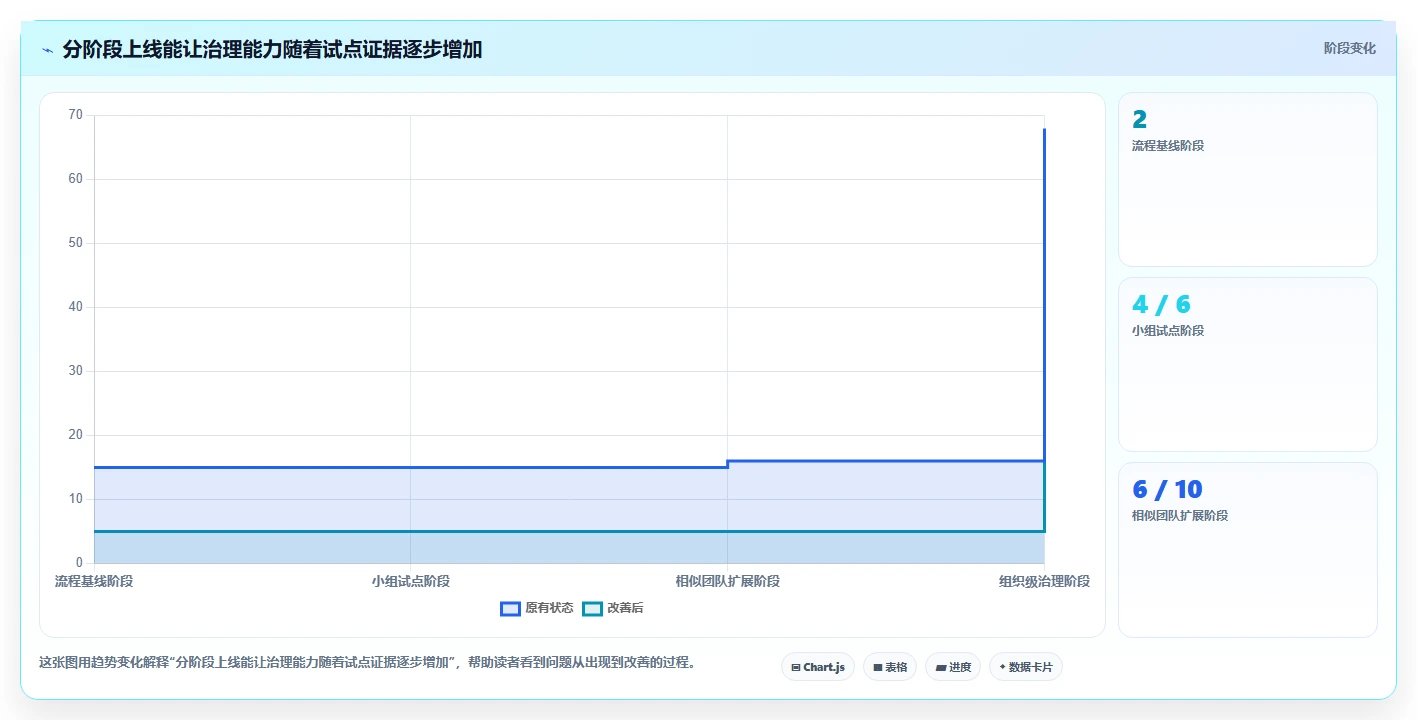Open the 小组试点阶段 card showing 4 / 6
This screenshot has height=720, width=1417.
tap(1247, 364)
